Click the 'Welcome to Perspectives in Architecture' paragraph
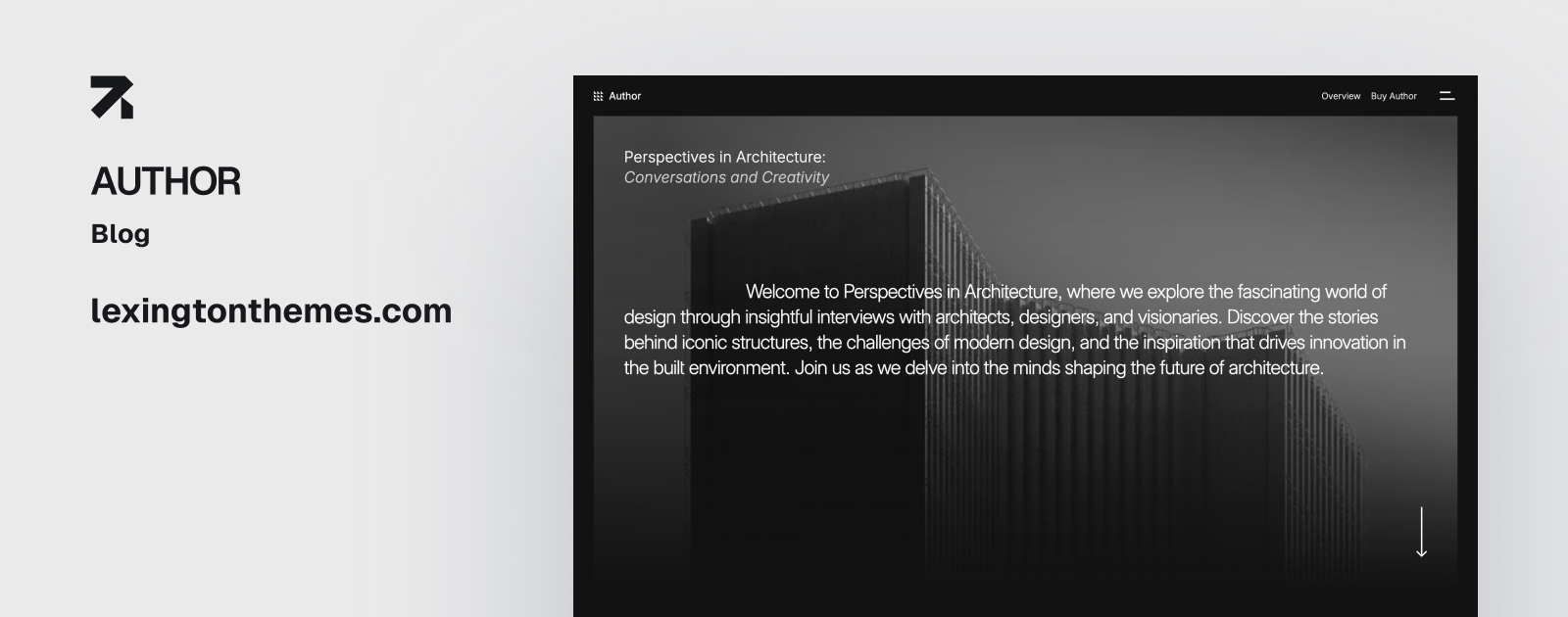Image resolution: width=1568 pixels, height=617 pixels. (x=1015, y=329)
